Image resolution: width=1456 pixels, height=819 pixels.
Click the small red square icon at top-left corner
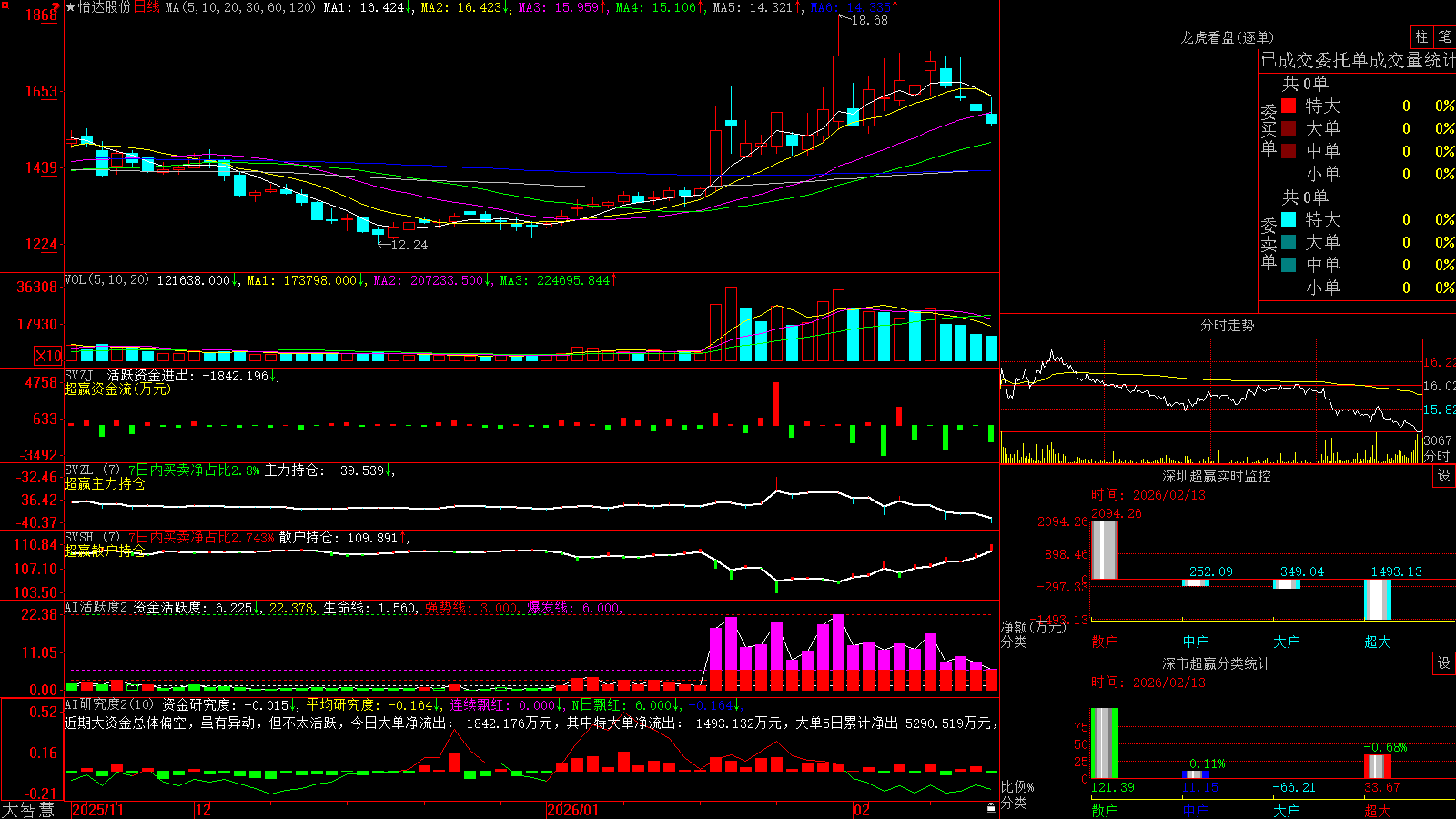pos(5,6)
